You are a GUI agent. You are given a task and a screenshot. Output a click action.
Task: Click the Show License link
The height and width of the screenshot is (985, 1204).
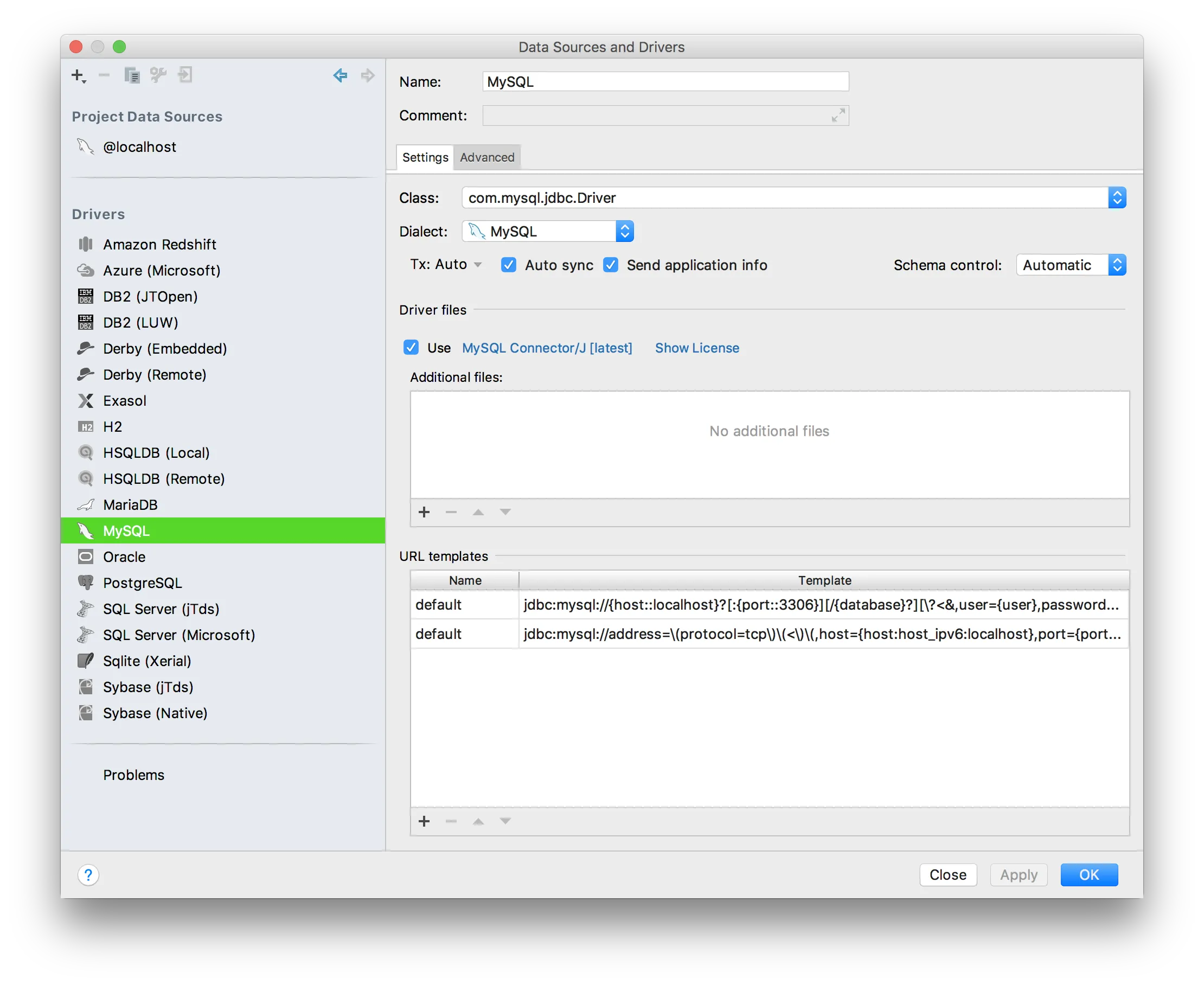[697, 348]
